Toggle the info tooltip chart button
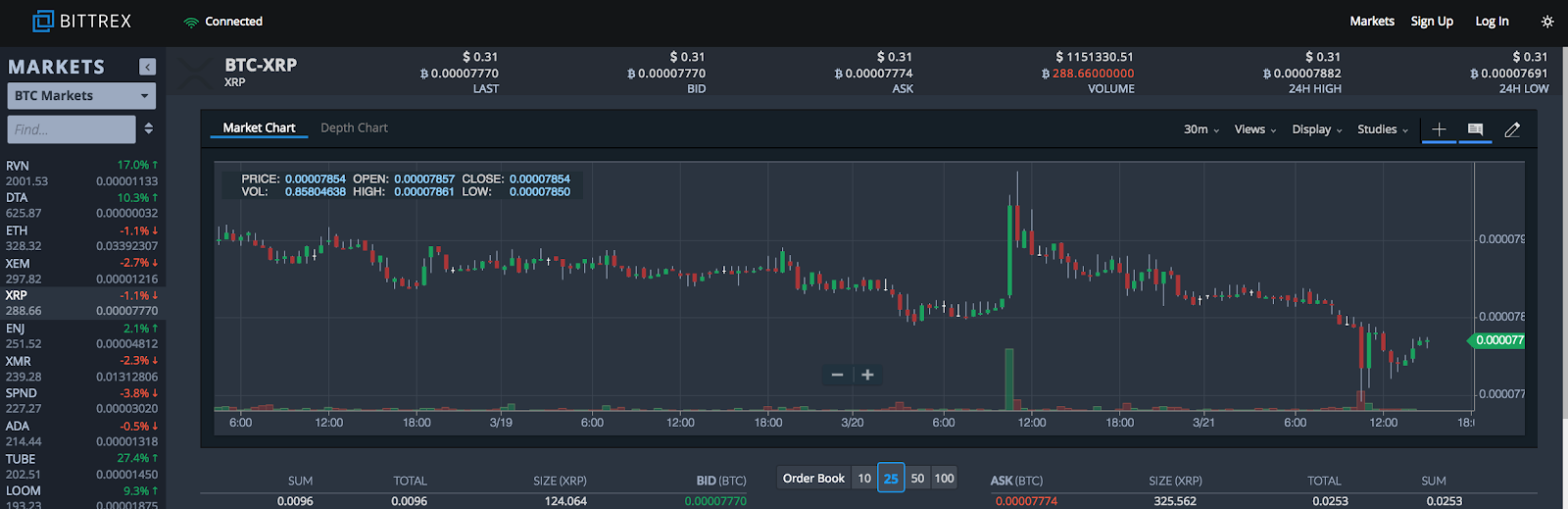 coord(1475,129)
